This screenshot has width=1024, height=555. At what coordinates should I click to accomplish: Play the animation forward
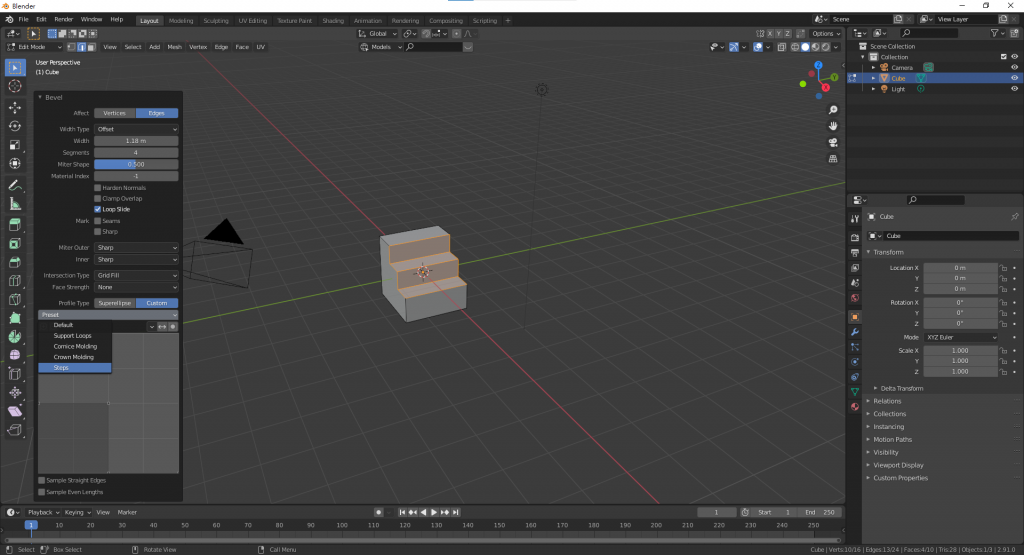tap(434, 513)
